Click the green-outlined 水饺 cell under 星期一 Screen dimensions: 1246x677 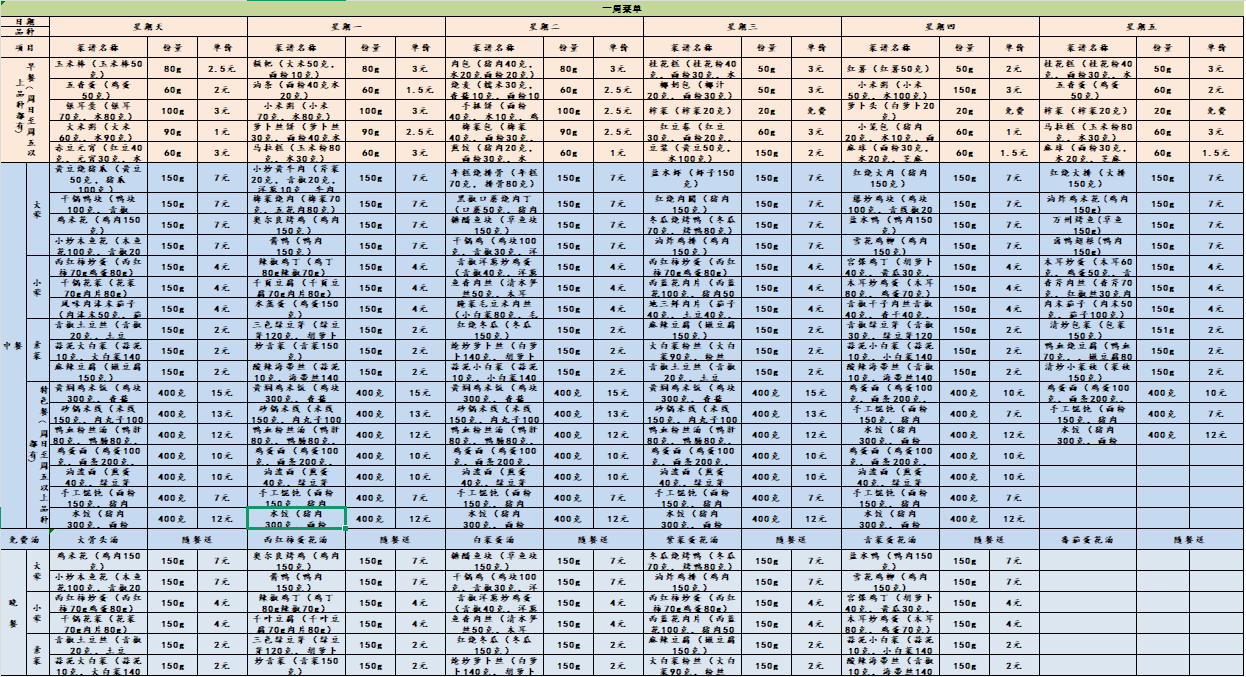pos(297,518)
